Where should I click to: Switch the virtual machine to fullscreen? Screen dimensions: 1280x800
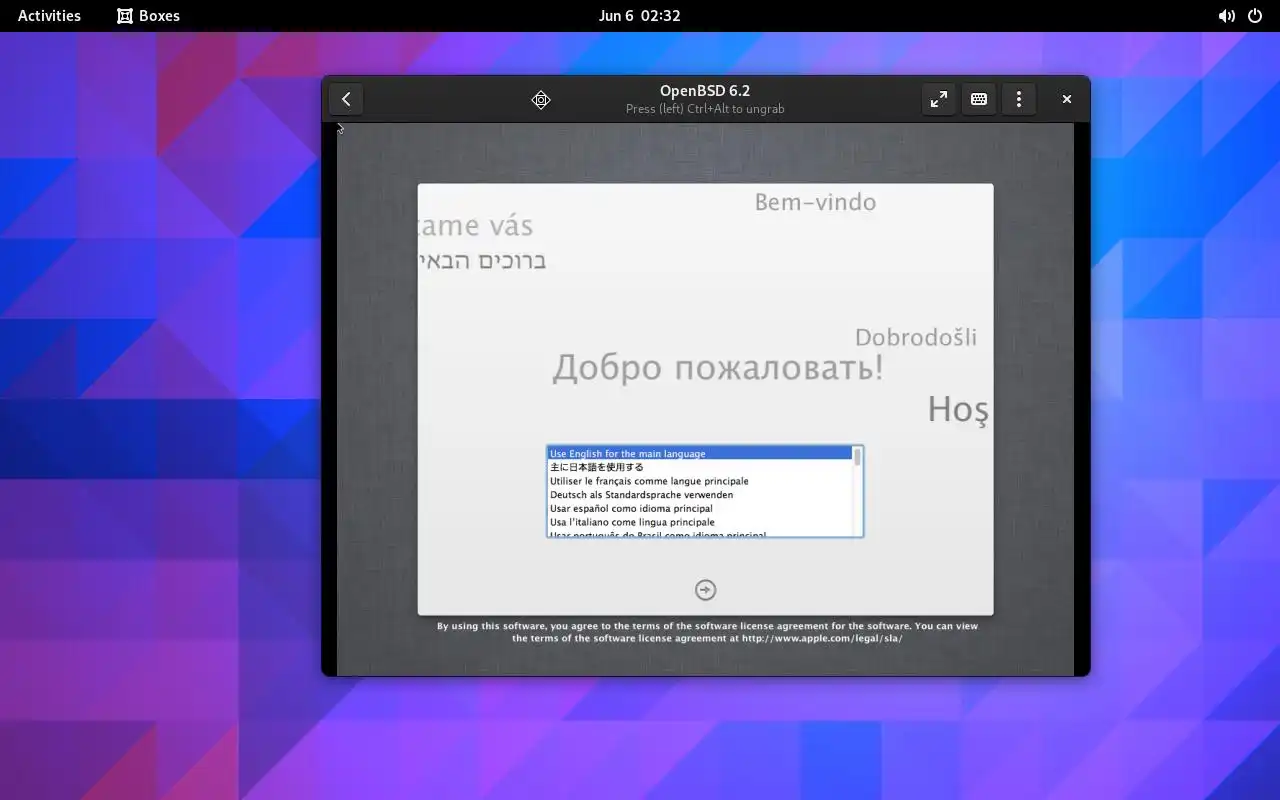coord(938,99)
